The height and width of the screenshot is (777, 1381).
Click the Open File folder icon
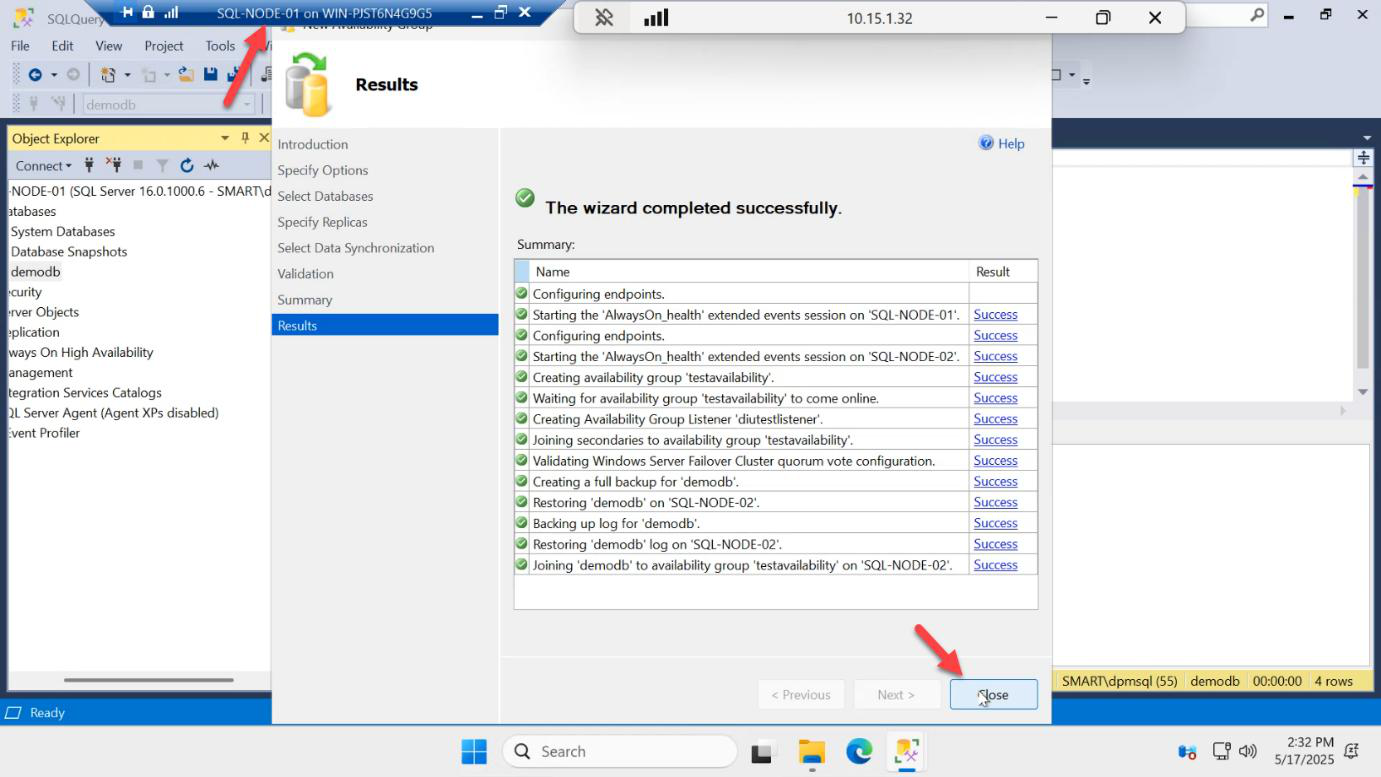[x=186, y=74]
